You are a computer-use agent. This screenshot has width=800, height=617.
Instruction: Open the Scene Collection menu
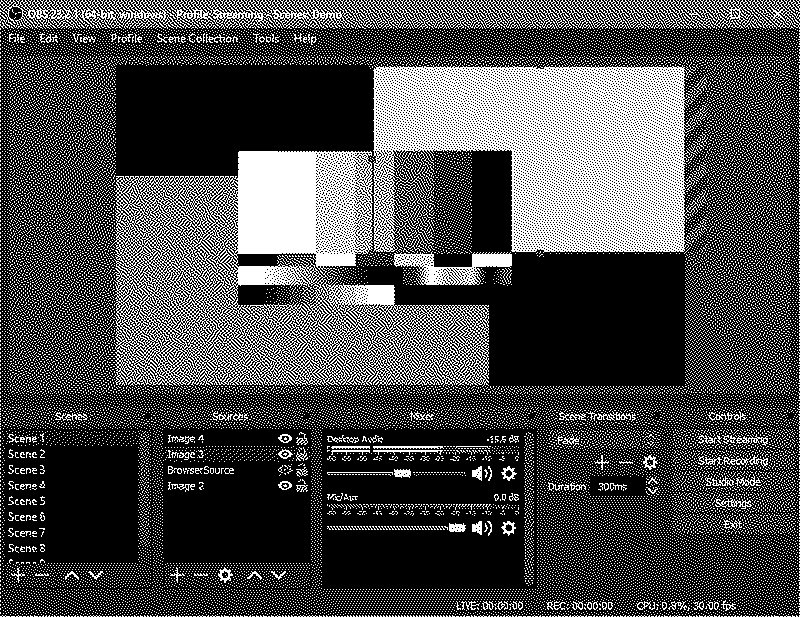tap(197, 38)
